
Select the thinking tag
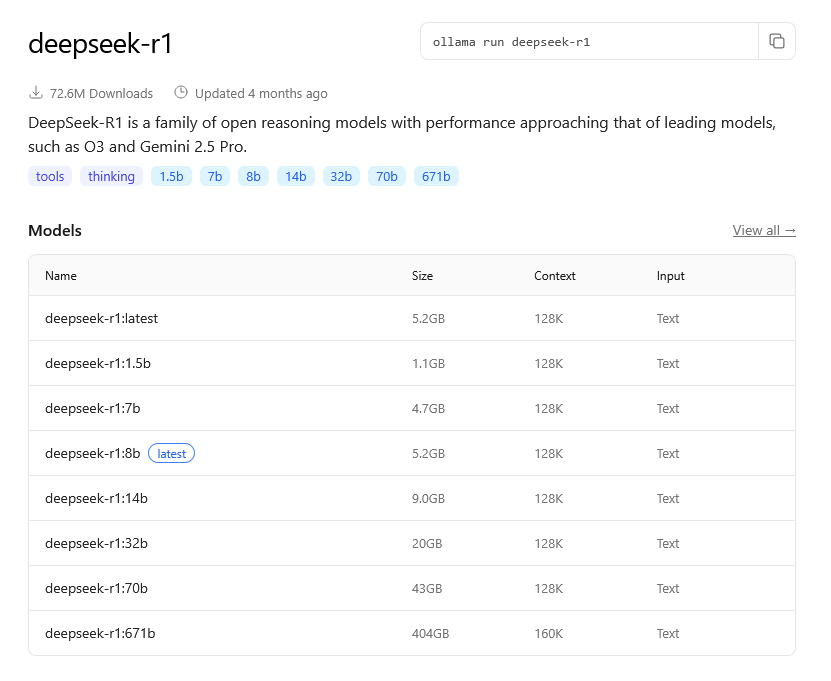[x=111, y=177]
